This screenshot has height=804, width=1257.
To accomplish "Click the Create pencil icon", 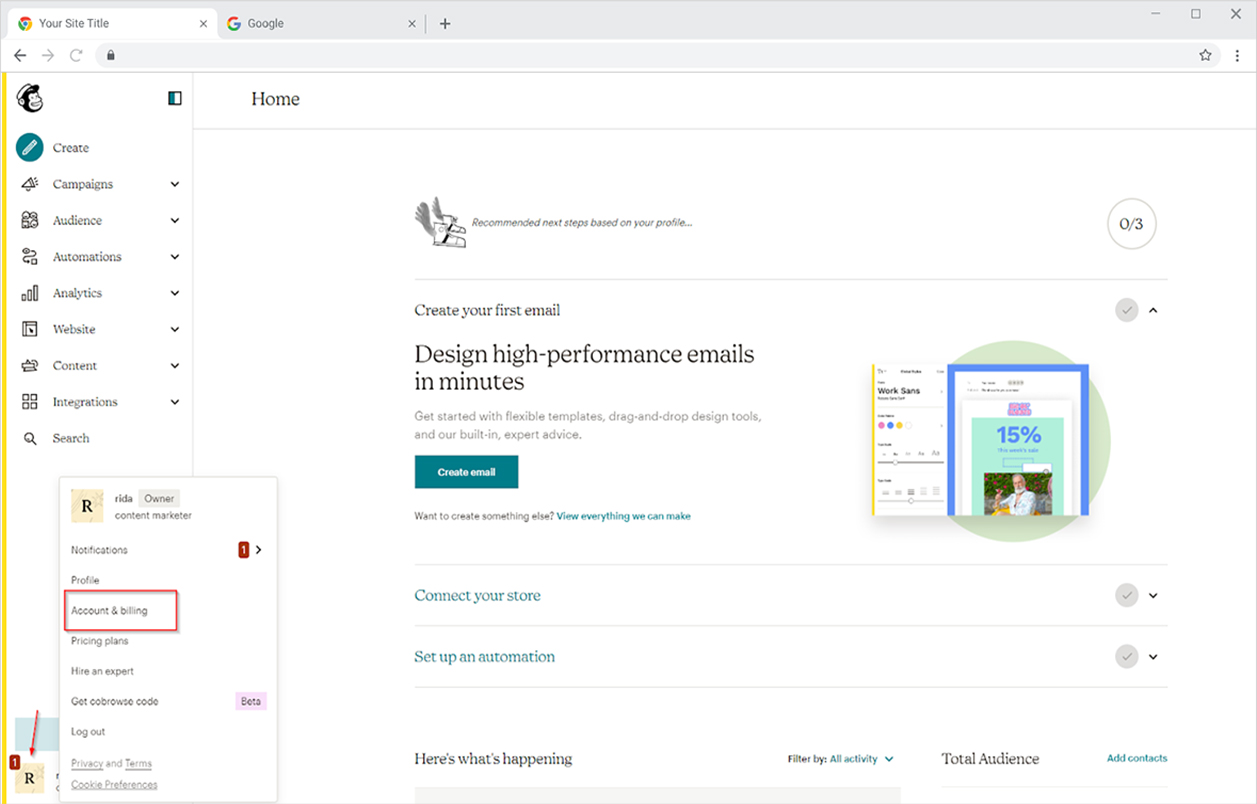I will [x=30, y=148].
